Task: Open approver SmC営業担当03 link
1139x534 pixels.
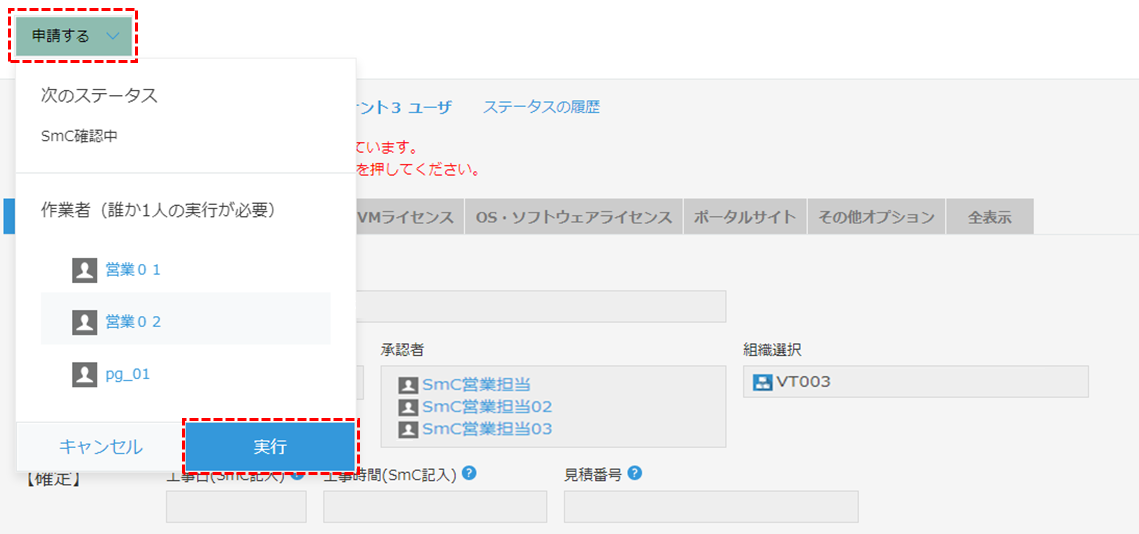Action: [487, 429]
